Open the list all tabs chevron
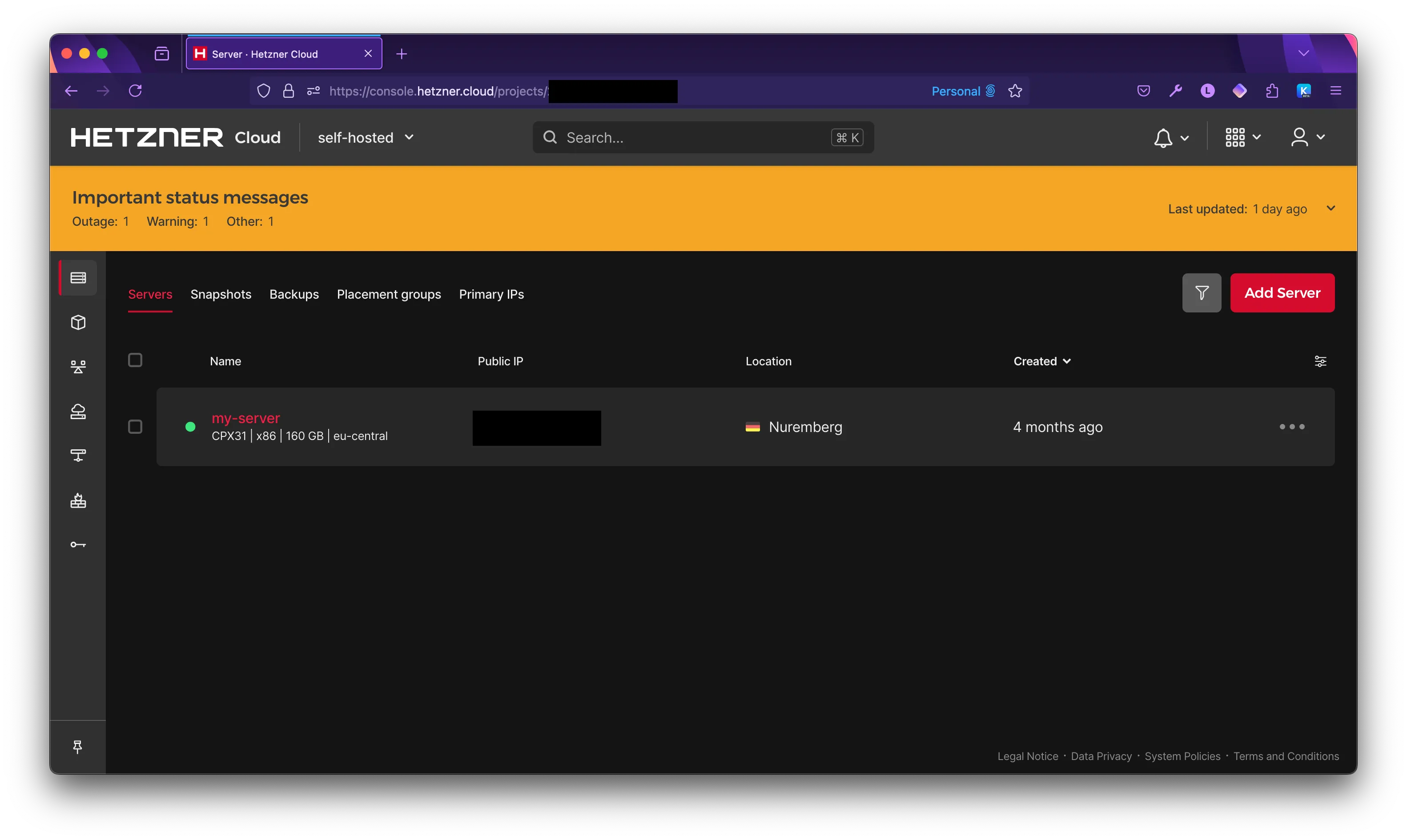 point(1303,53)
